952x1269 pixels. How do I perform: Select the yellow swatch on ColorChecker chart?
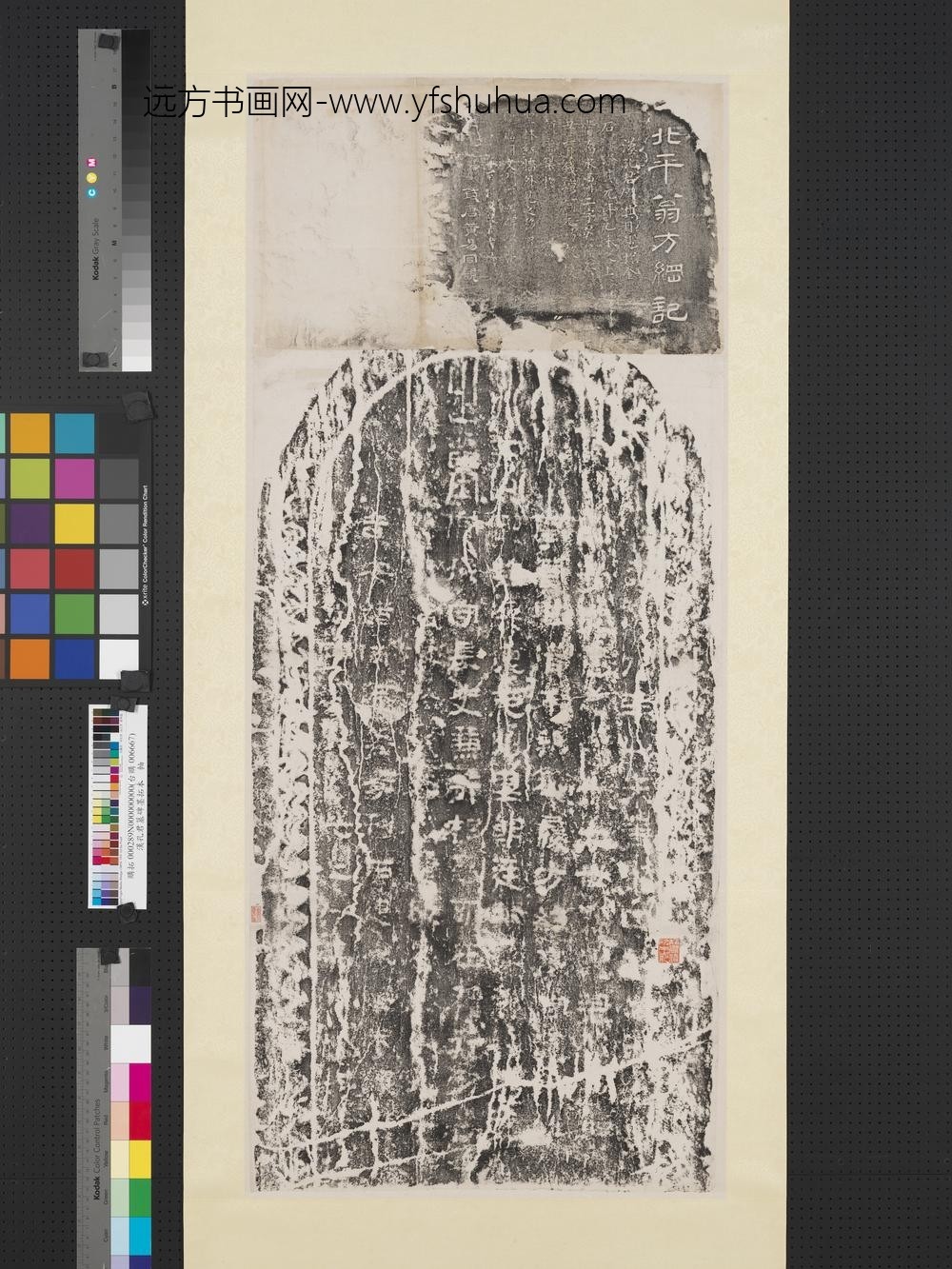coord(73,522)
